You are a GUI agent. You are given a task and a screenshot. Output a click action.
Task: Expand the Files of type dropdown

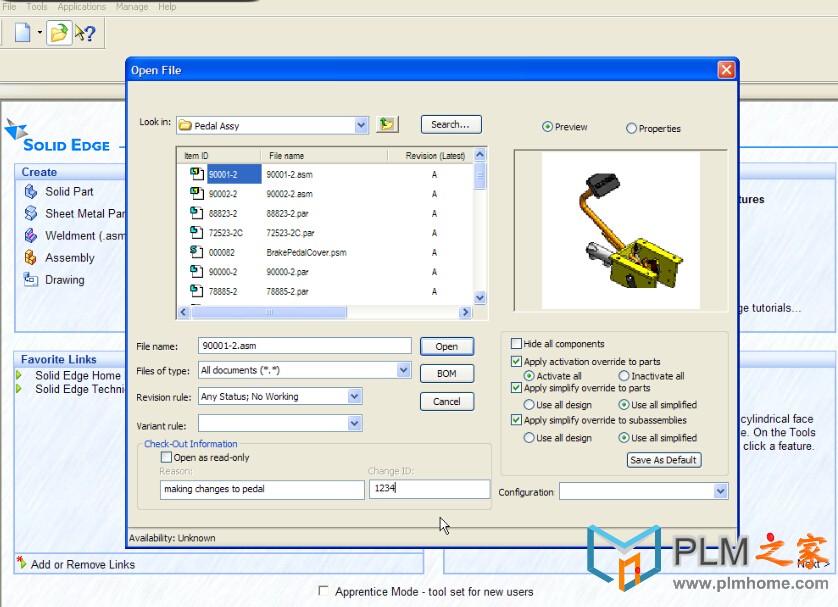(x=404, y=370)
